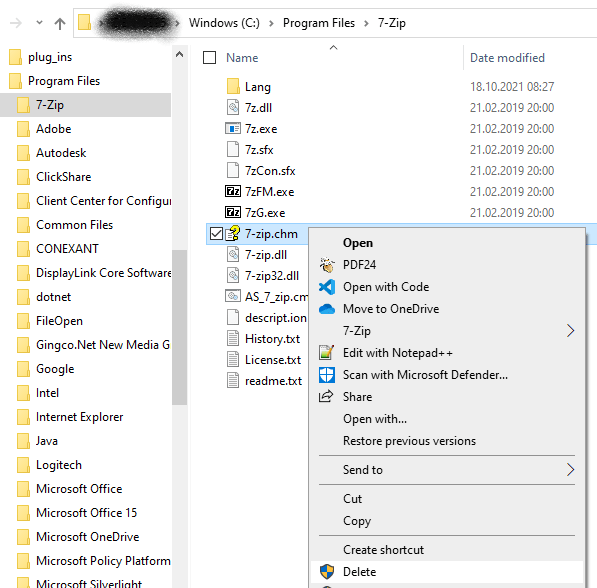Image resolution: width=597 pixels, height=588 pixels.
Task: Click 7-Zip breadcrumb in address bar
Action: [x=391, y=23]
